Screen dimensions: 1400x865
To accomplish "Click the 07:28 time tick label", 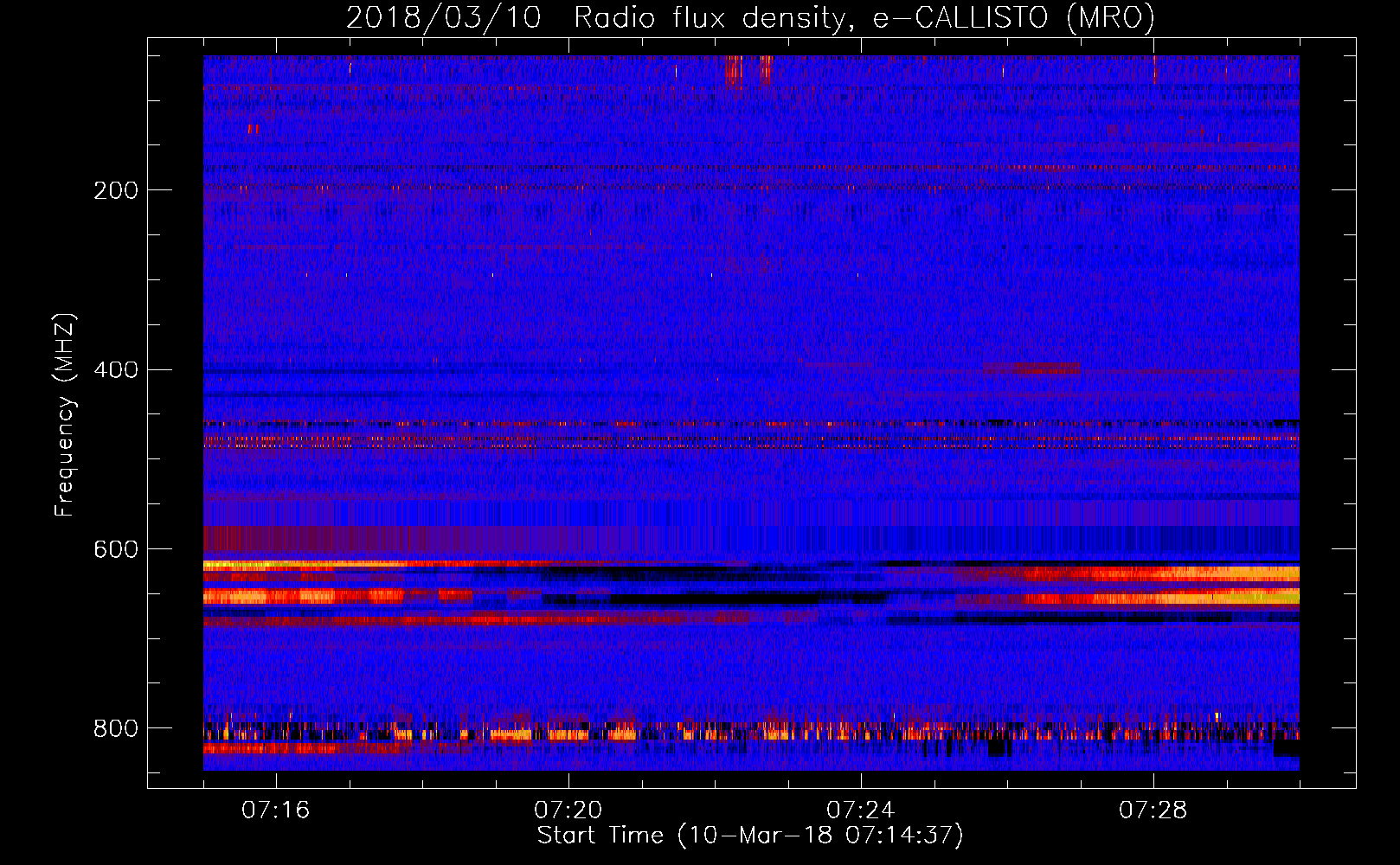I will point(1153,811).
